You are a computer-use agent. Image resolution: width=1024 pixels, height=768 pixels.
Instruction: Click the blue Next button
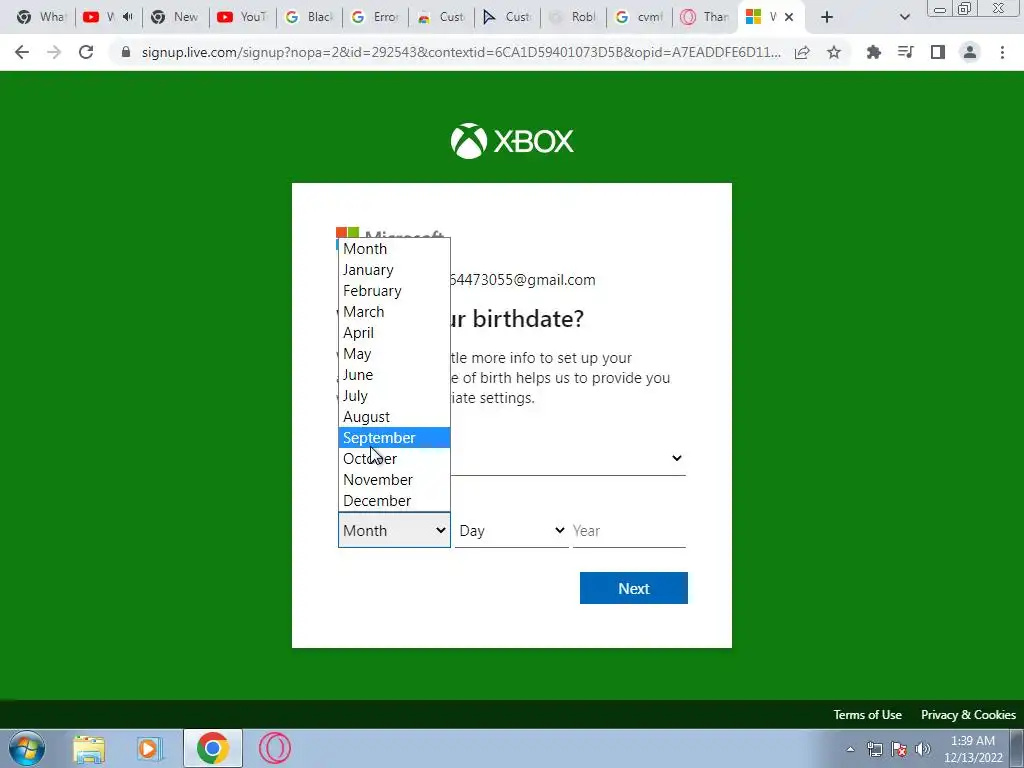point(633,588)
